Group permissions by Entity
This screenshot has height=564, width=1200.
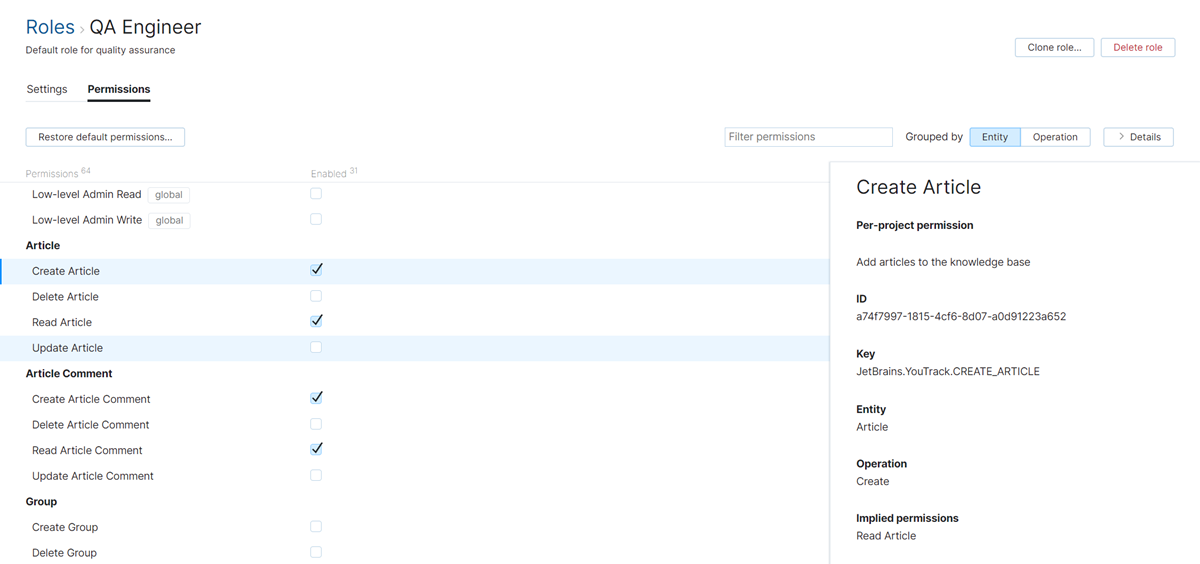[995, 137]
